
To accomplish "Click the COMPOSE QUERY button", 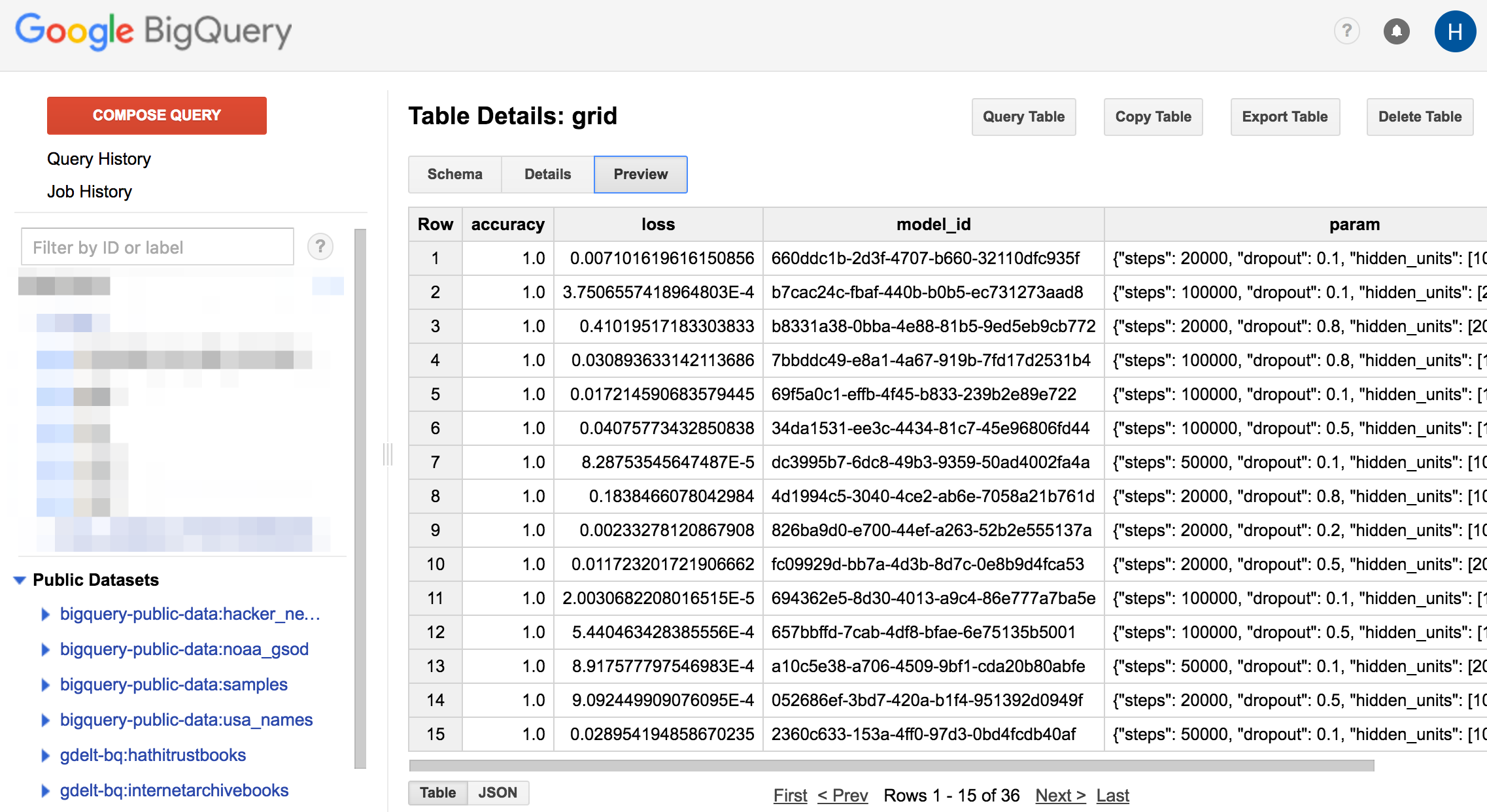I will pos(157,115).
